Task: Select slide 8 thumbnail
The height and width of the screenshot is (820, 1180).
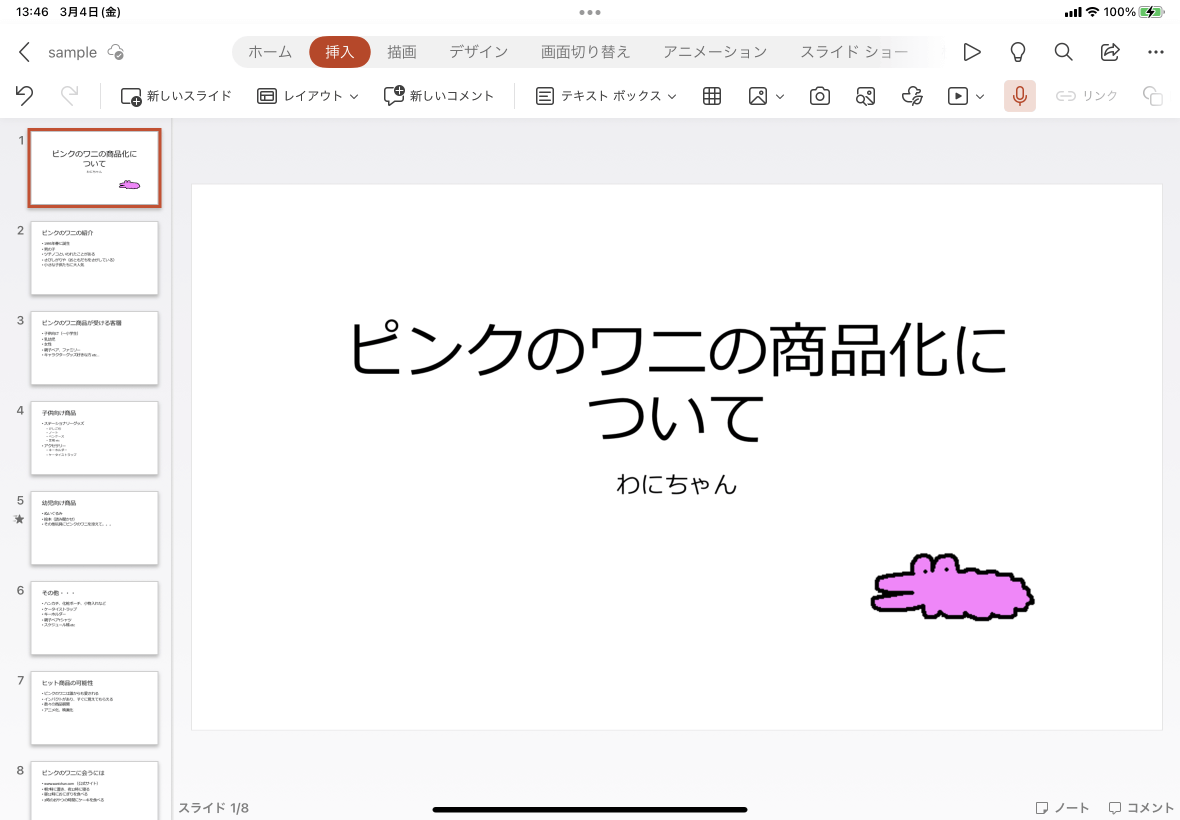Action: (95, 791)
